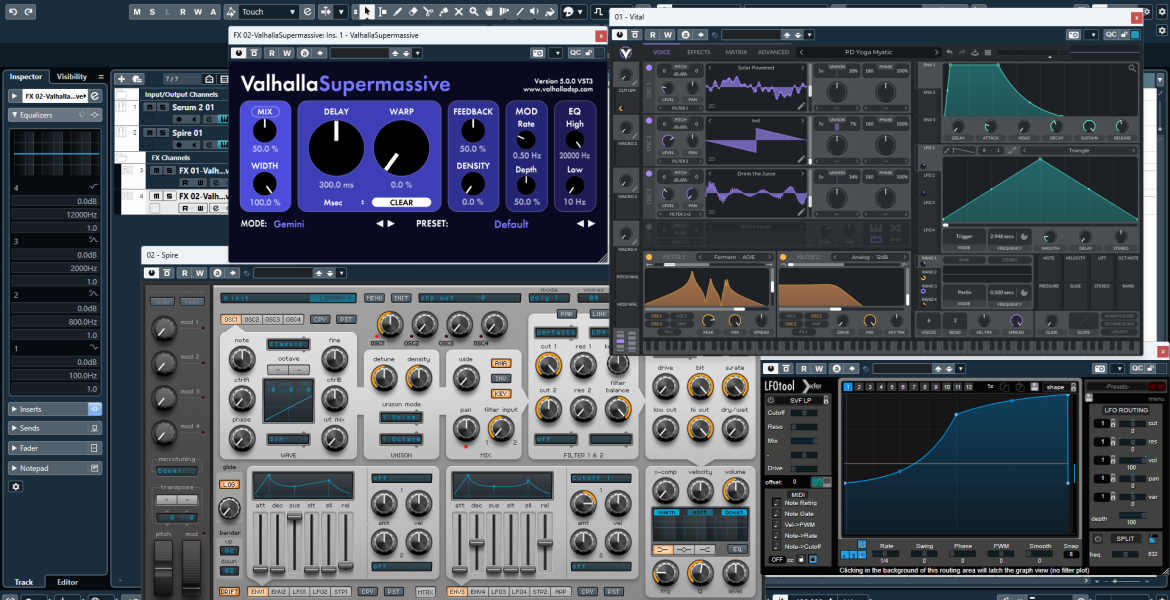The width and height of the screenshot is (1170, 600).
Task: Select the Glue tool in Cubase toolbar
Action: (x=444, y=12)
